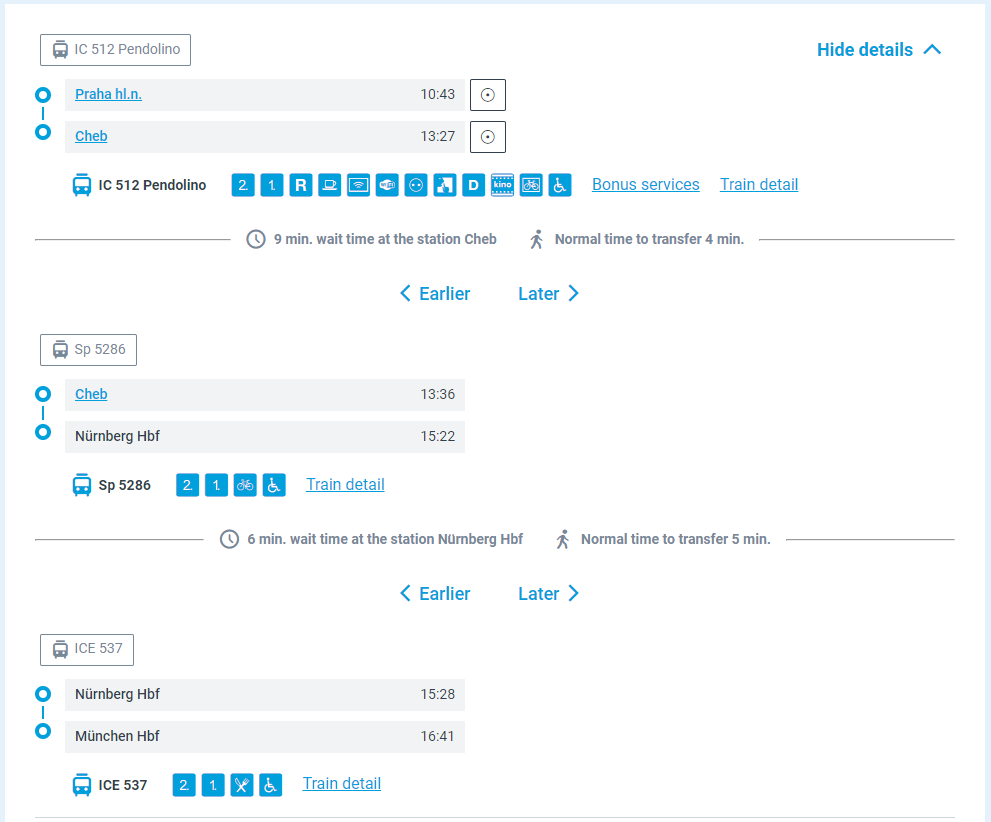This screenshot has width=991, height=822.
Task: Click the restaurant car icon for ICE 537
Action: click(x=241, y=785)
